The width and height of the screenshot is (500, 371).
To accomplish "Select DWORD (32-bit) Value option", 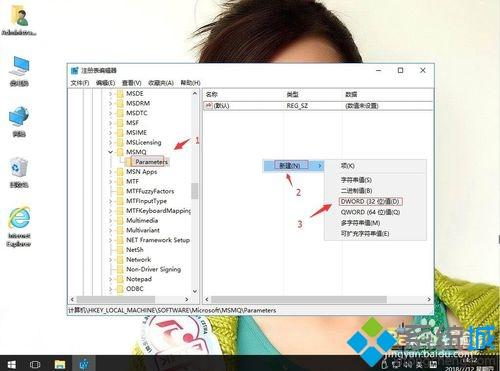I will pyautogui.click(x=370, y=201).
